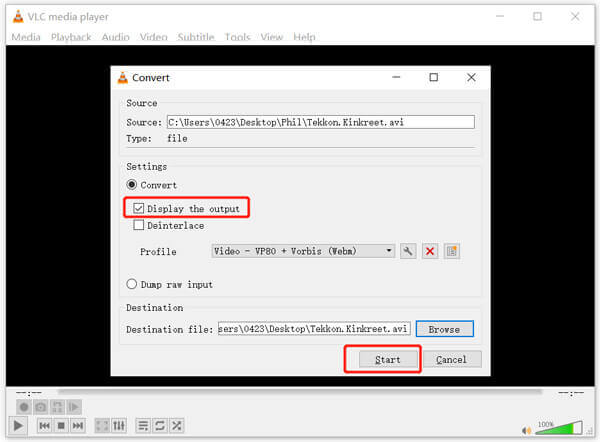
Task: Click the playback seek bar
Action: pos(300,392)
